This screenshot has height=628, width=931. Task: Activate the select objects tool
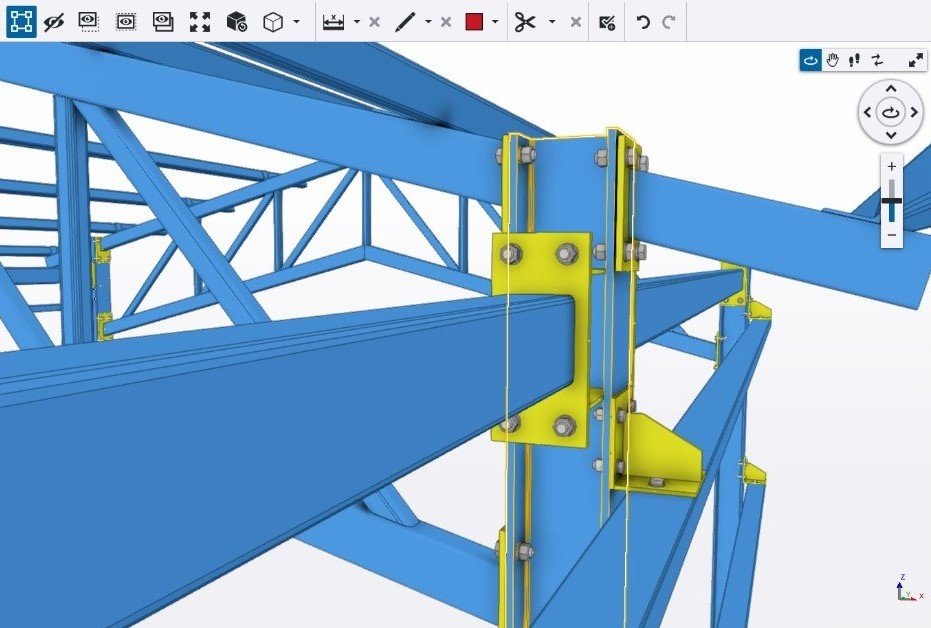tap(21, 21)
